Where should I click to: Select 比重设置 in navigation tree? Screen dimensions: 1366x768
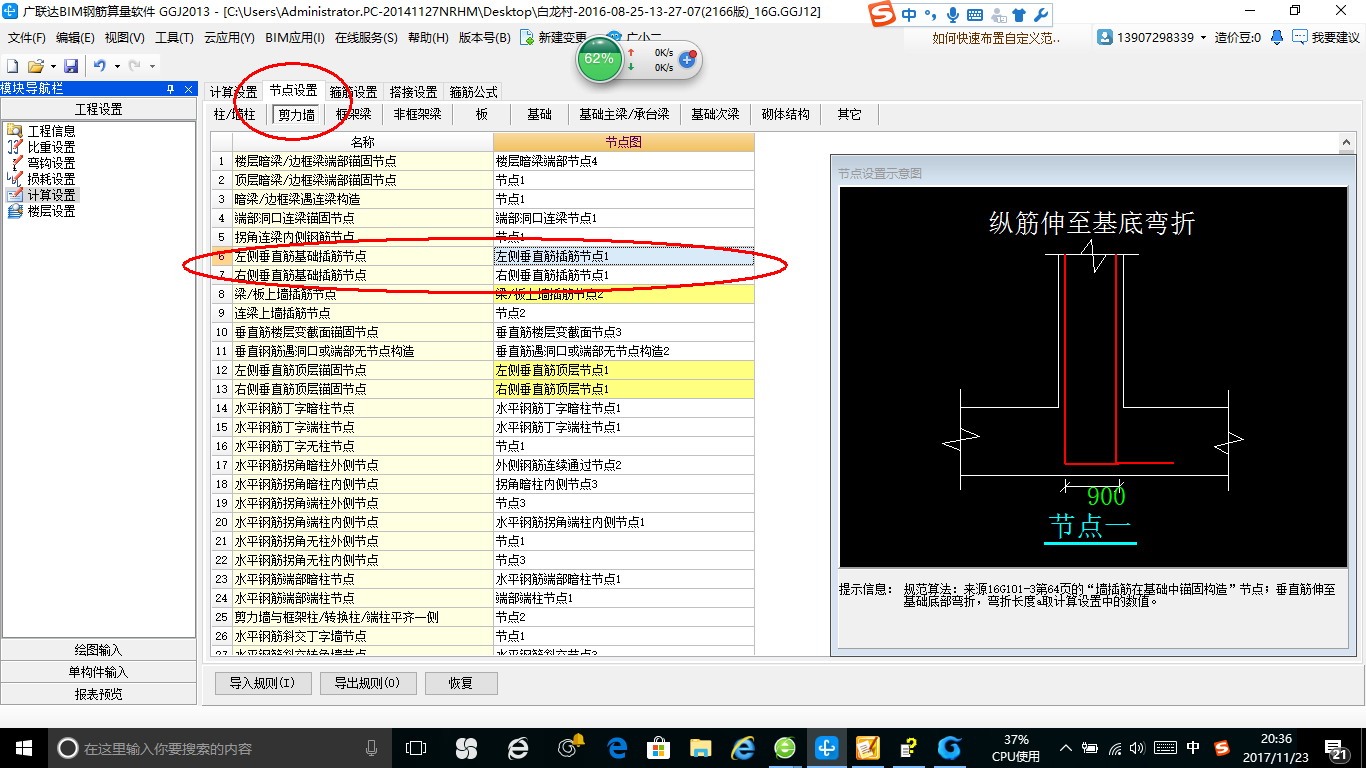(51, 147)
